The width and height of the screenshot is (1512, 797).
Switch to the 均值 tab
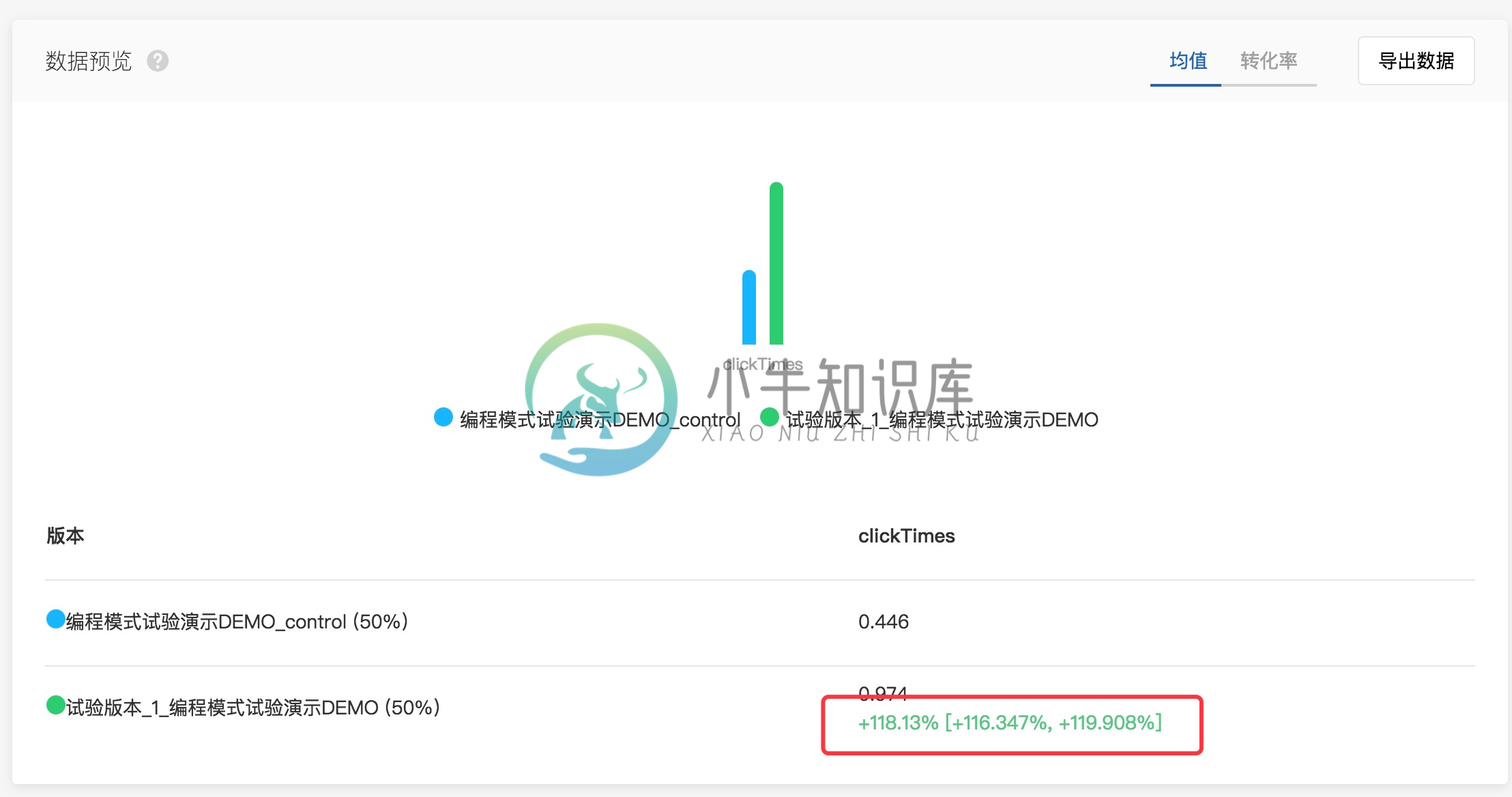pos(1188,61)
